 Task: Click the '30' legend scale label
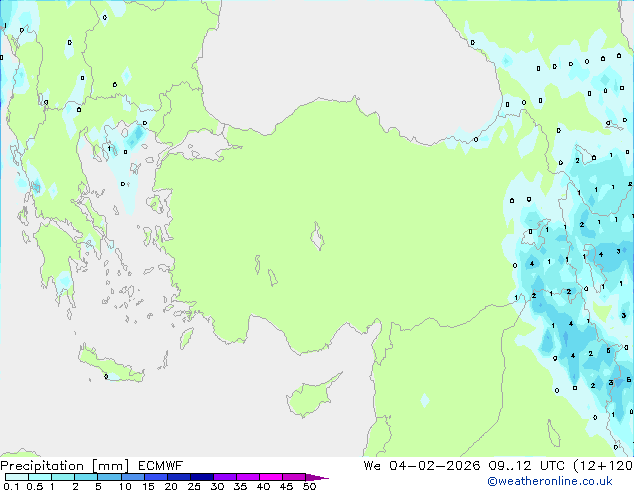217,486
